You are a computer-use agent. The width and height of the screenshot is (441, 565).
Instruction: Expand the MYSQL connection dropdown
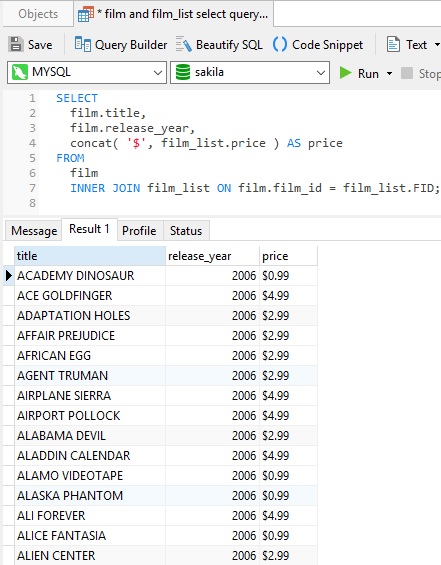[x=157, y=72]
